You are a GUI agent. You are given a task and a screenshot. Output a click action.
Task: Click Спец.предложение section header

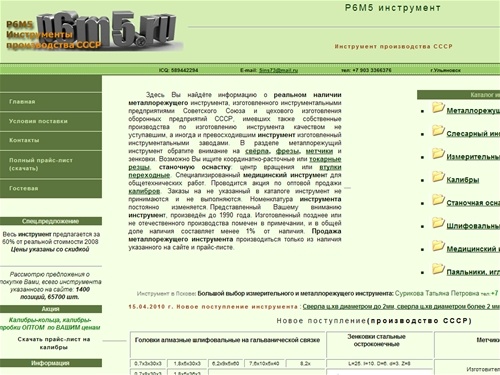point(51,221)
